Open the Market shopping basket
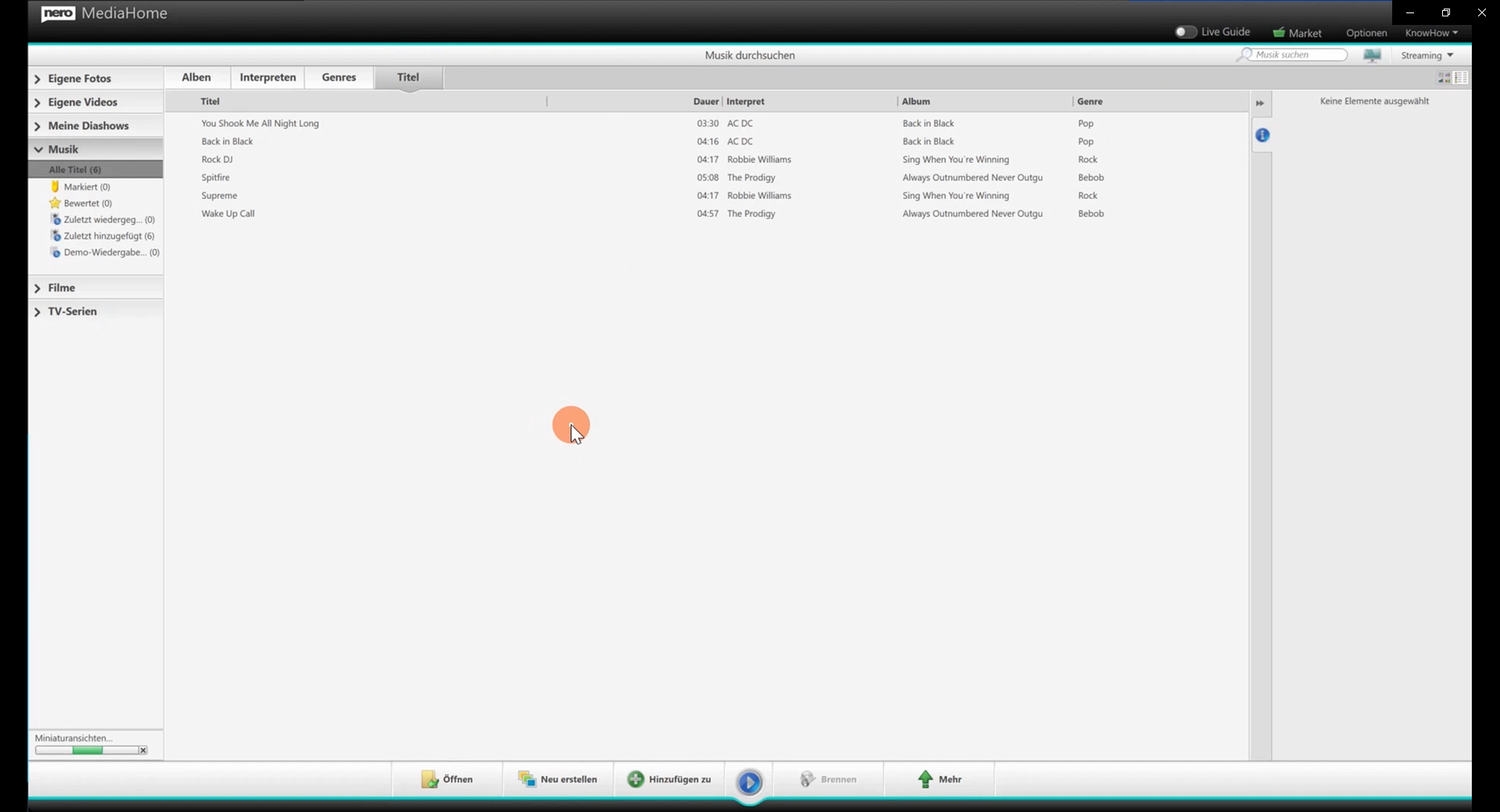 tap(1297, 33)
